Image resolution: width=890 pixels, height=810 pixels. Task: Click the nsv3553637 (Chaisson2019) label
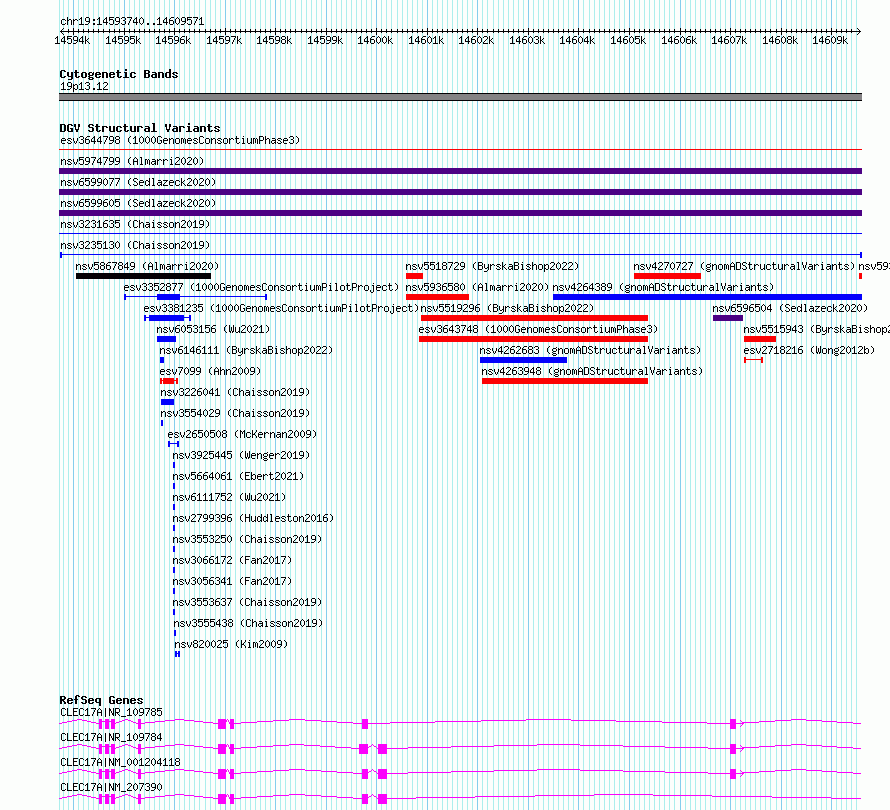pos(247,602)
